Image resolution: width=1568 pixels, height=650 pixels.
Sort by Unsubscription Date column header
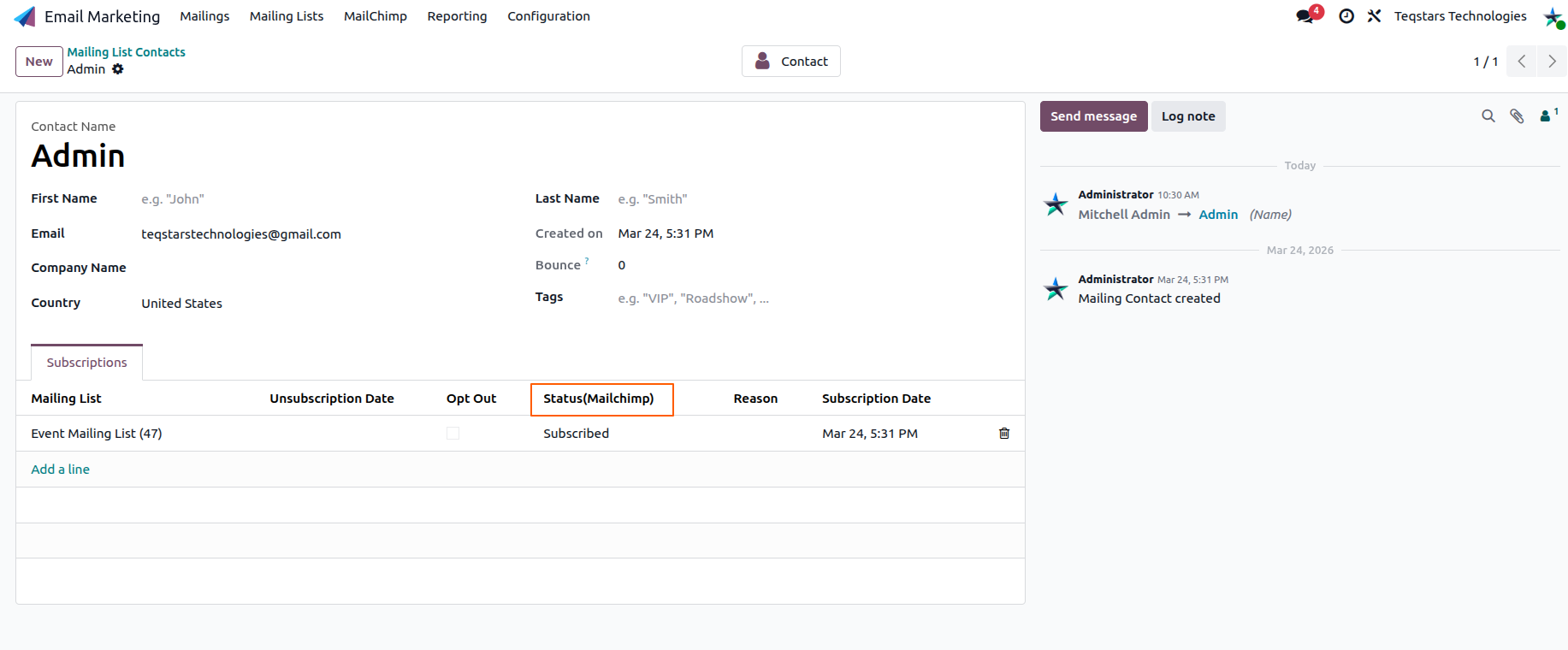[332, 399]
